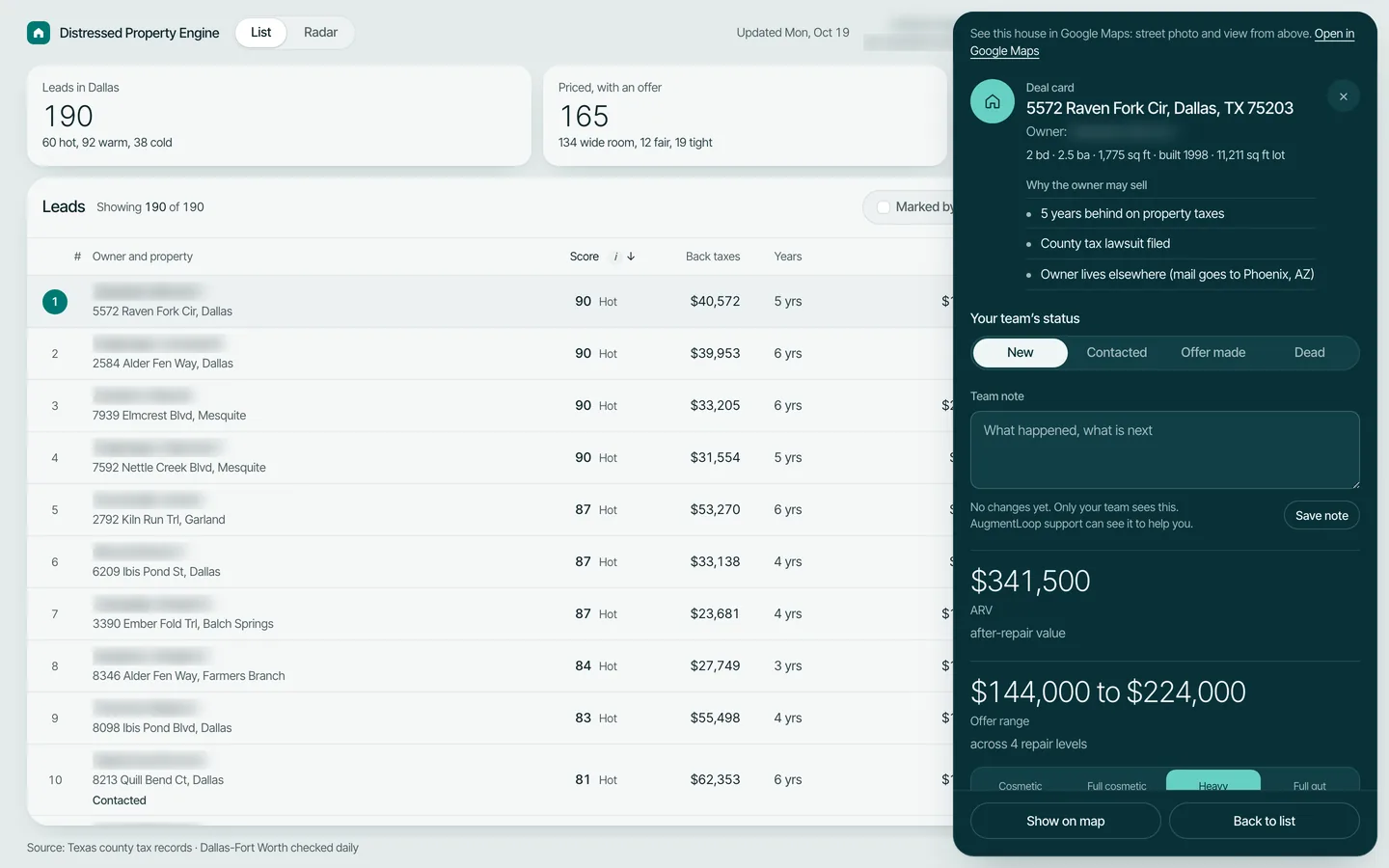
Task: Open the 8213 Quill Bend Ct lead
Action: point(490,780)
